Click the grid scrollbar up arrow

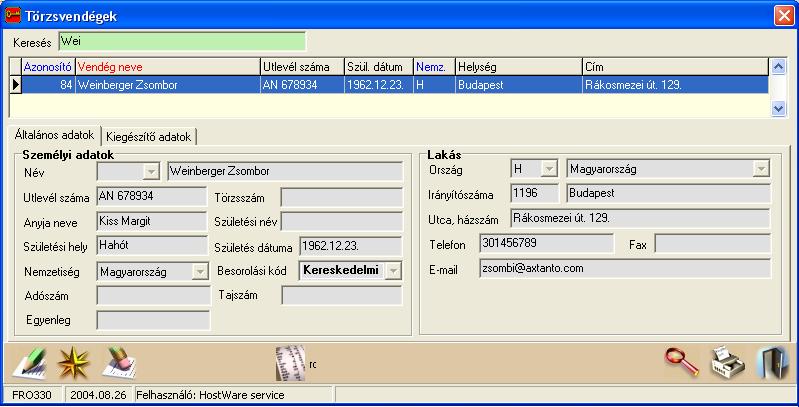(778, 66)
